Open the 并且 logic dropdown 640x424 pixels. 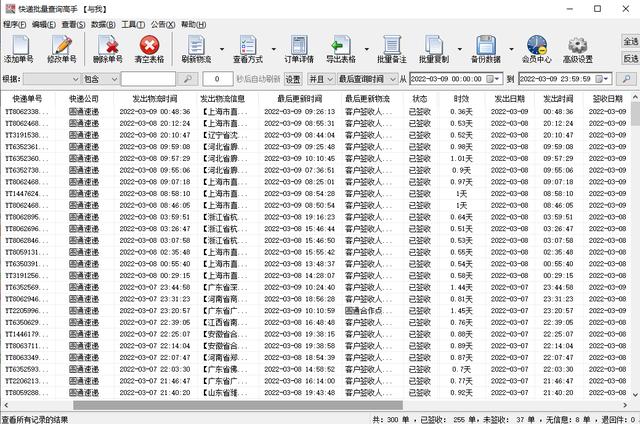click(x=329, y=78)
